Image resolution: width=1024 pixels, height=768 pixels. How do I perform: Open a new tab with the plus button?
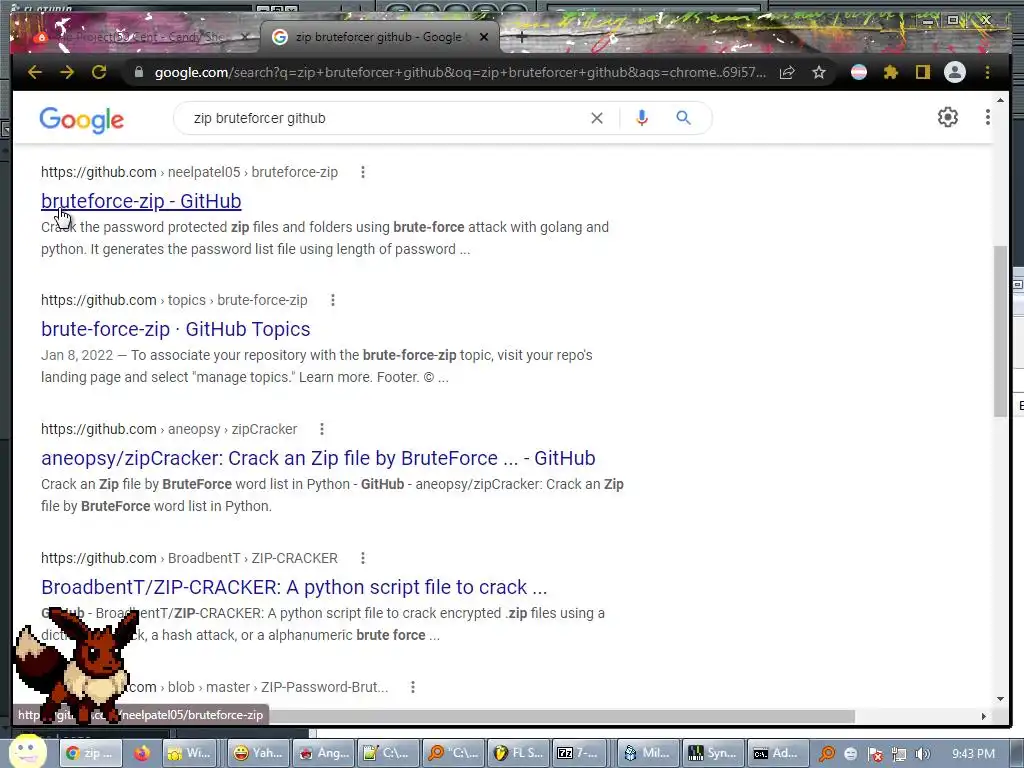pos(521,37)
